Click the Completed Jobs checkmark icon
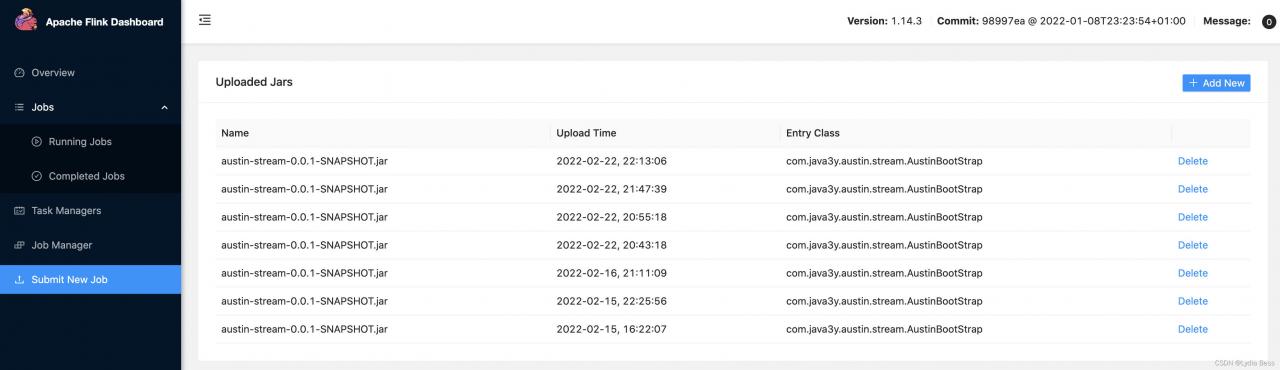This screenshot has width=1280, height=370. (x=37, y=176)
